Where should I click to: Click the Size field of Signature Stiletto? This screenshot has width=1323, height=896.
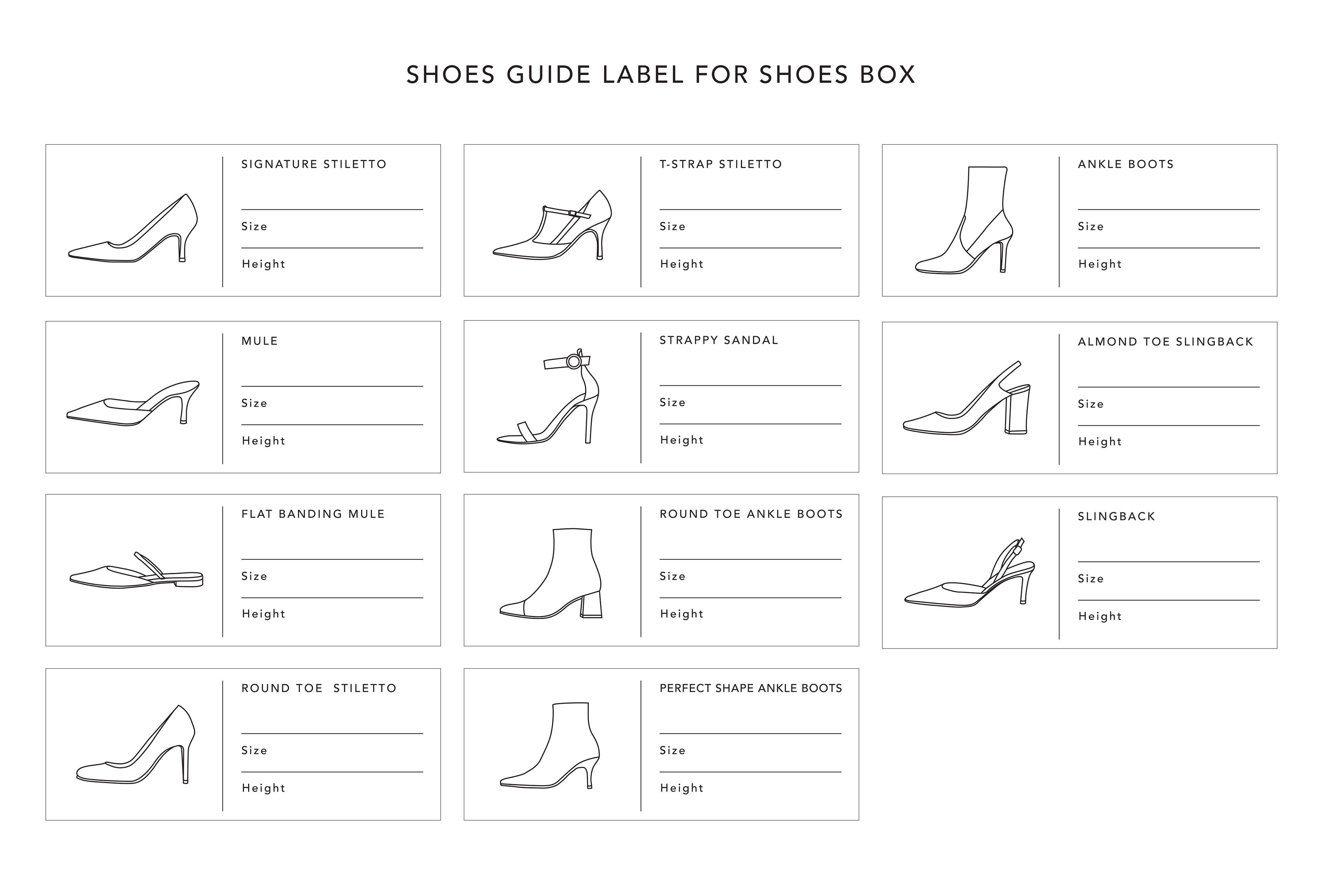click(x=331, y=227)
